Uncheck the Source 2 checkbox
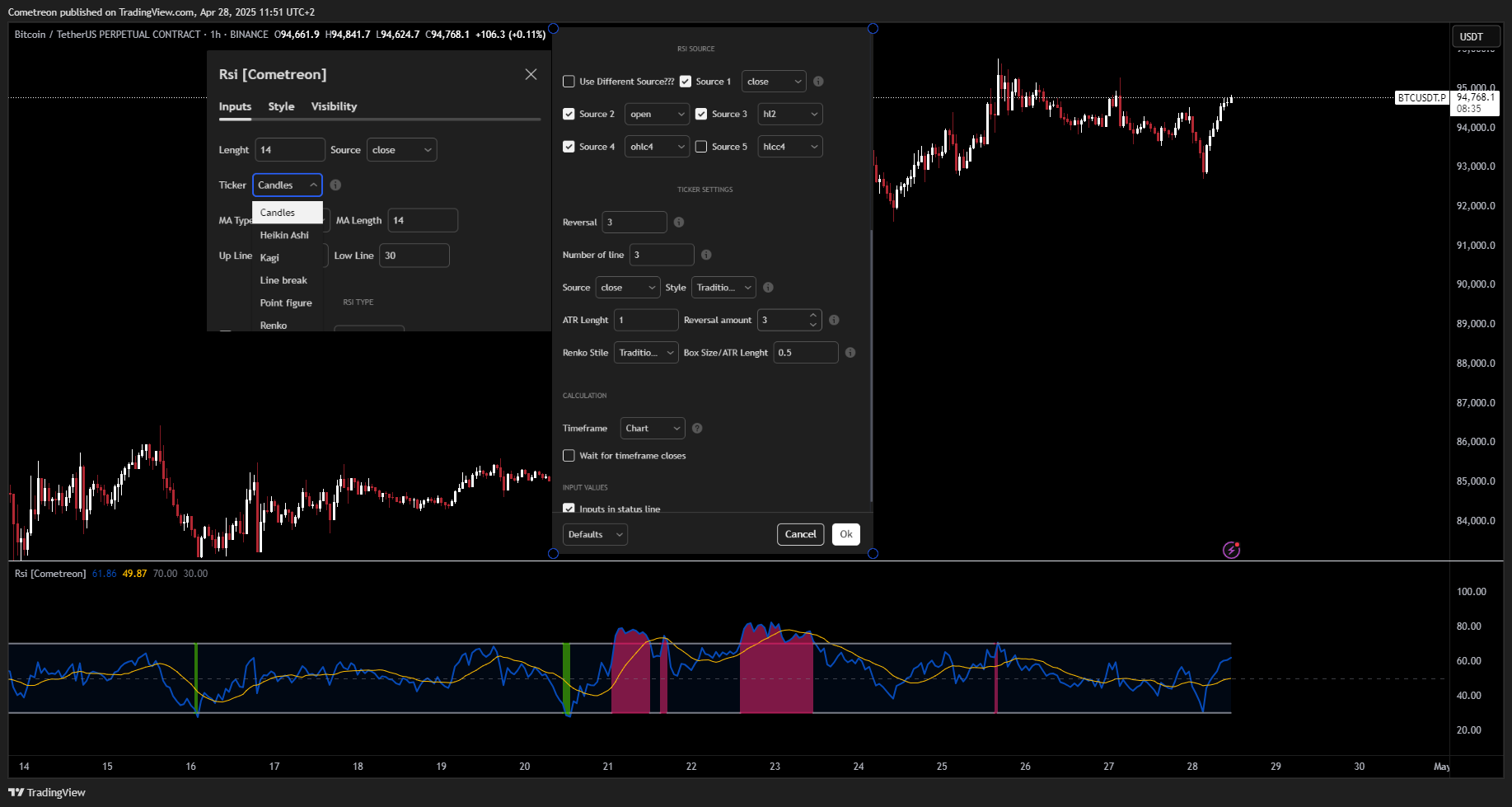This screenshot has height=807, width=1512. pos(569,114)
